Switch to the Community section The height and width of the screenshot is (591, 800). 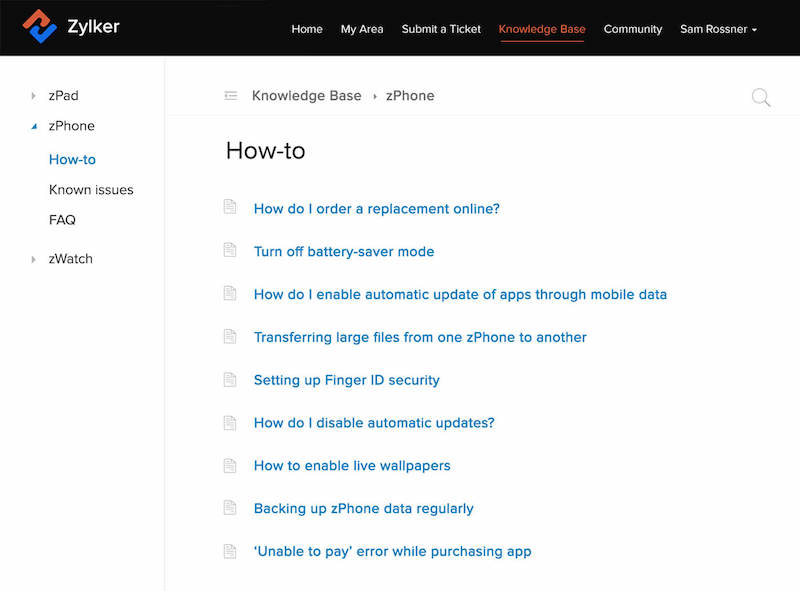click(632, 29)
